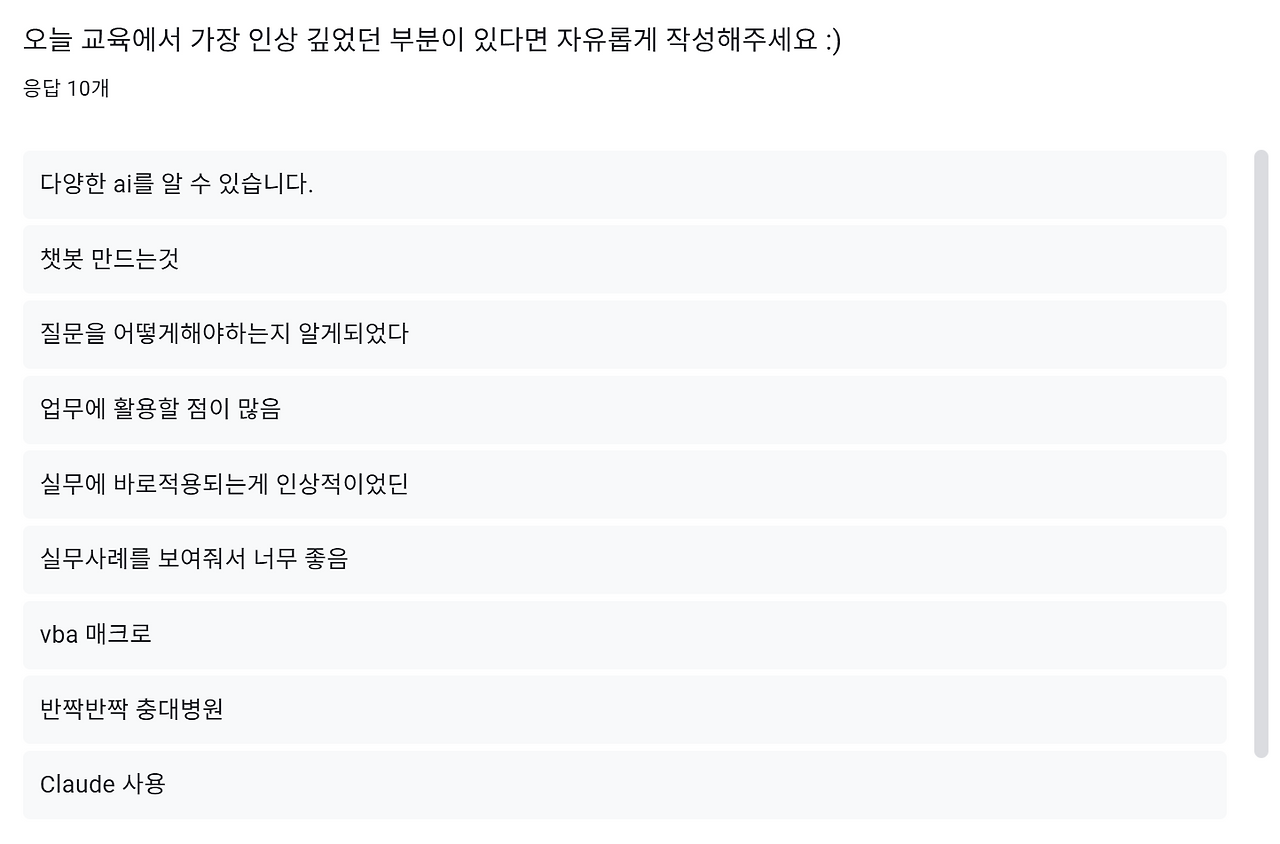Click the '응답 10개' response count label
This screenshot has height=844, width=1280.
pyautogui.click(x=66, y=90)
